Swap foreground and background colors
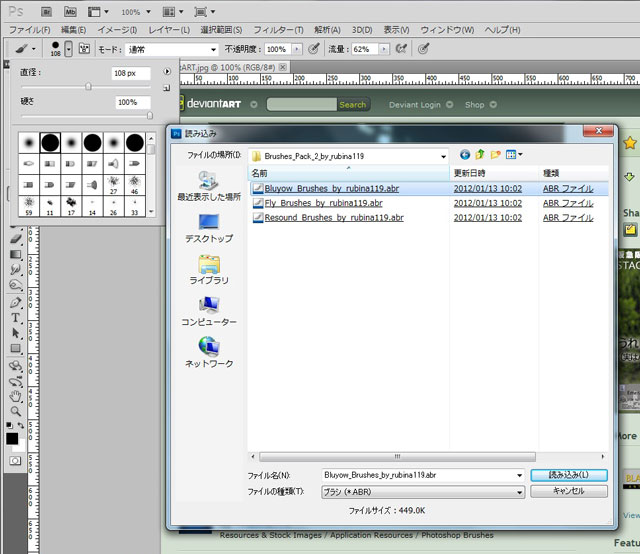 pos(21,425)
